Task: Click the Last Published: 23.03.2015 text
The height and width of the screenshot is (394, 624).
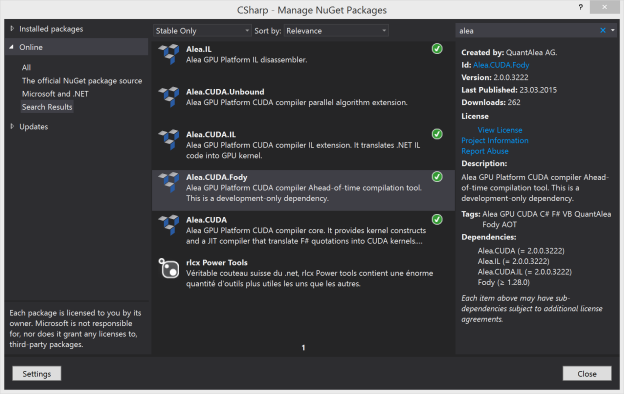Action: coord(509,90)
